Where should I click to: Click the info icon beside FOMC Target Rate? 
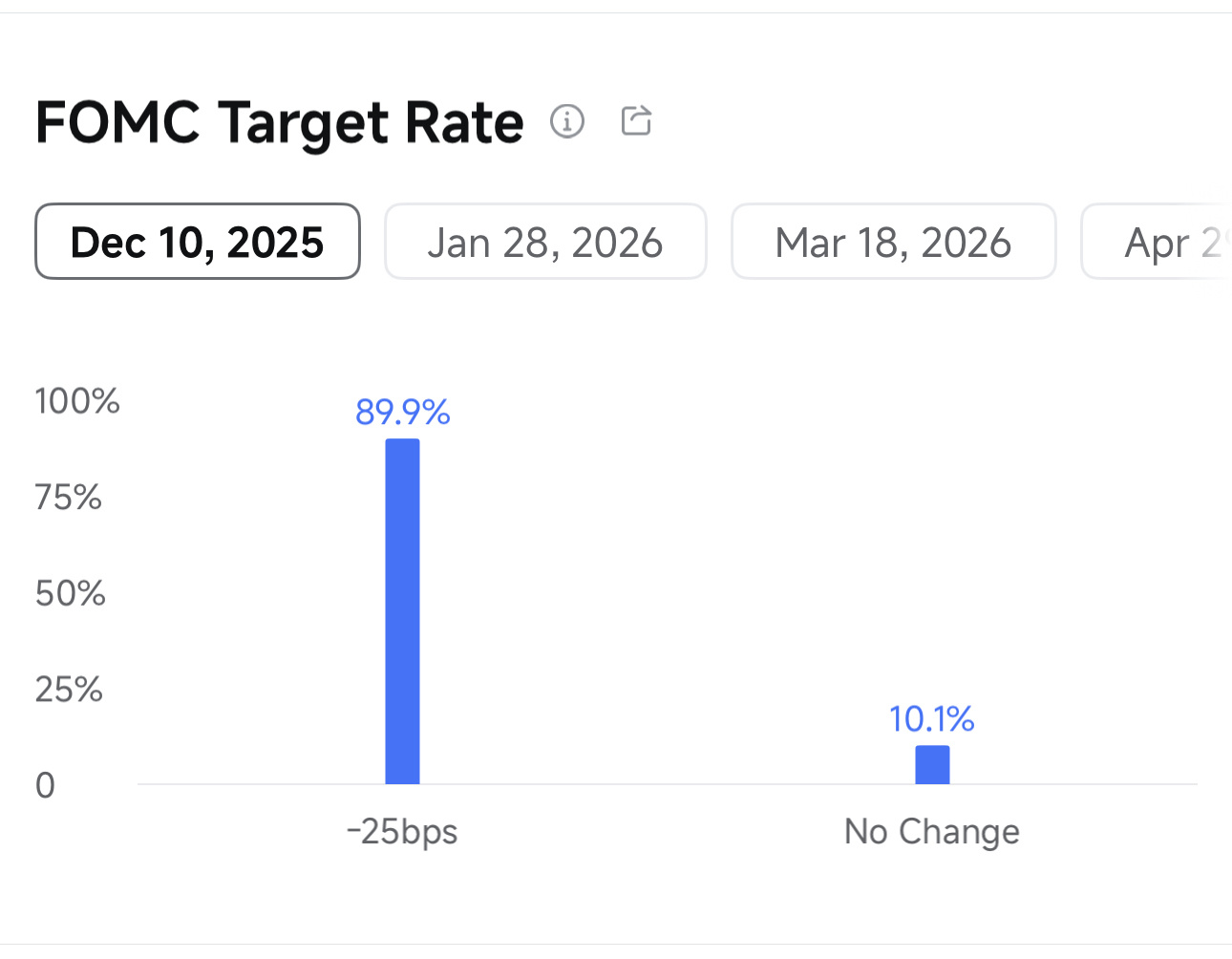567,121
